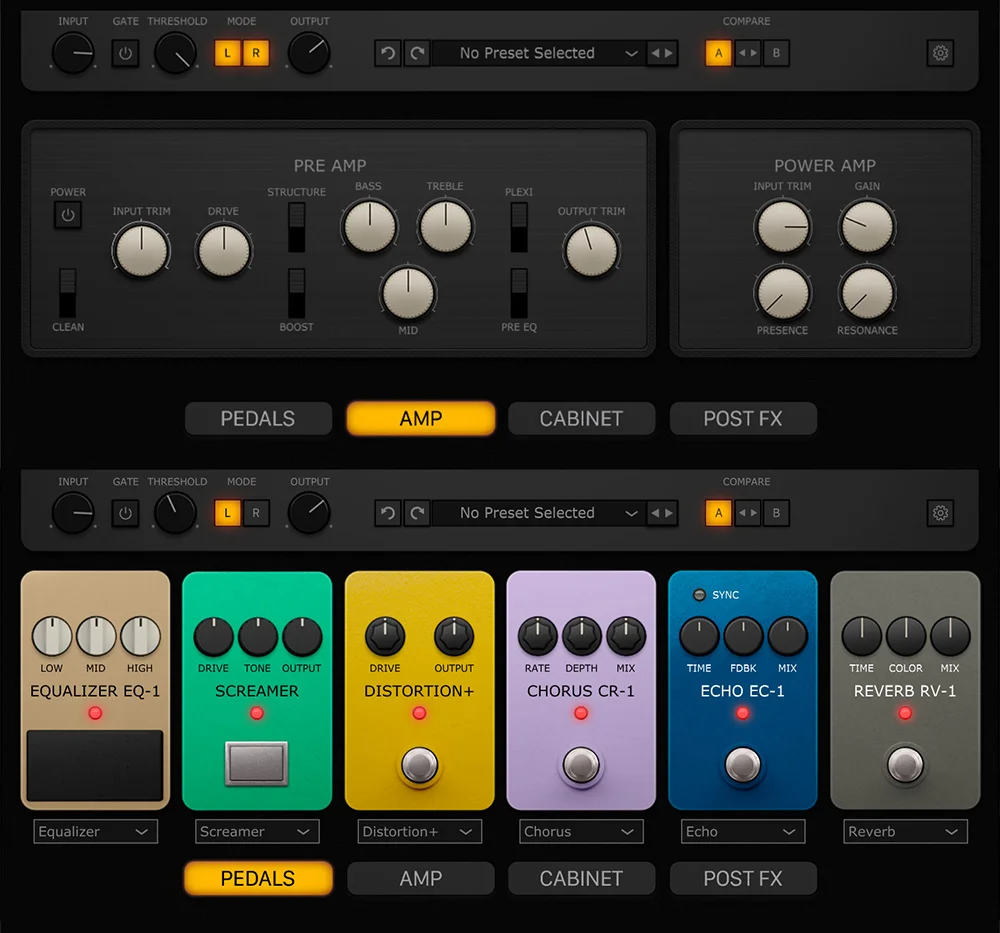Toggle the Plexi switch in the Pre Amp
Screen dimensions: 1000x933
[519, 227]
